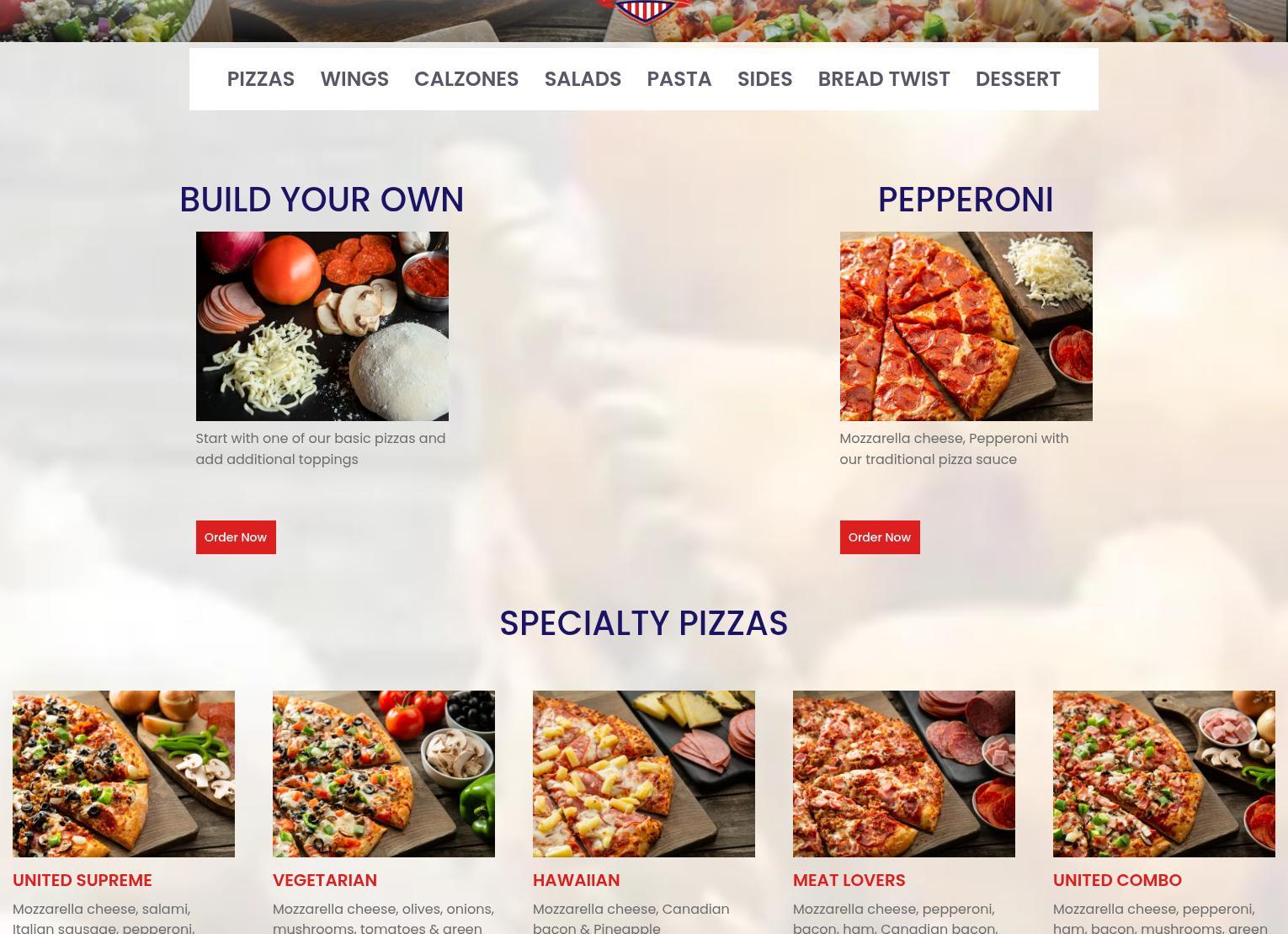Open the BREAD TWIST category
The width and height of the screenshot is (1288, 934).
[884, 79]
